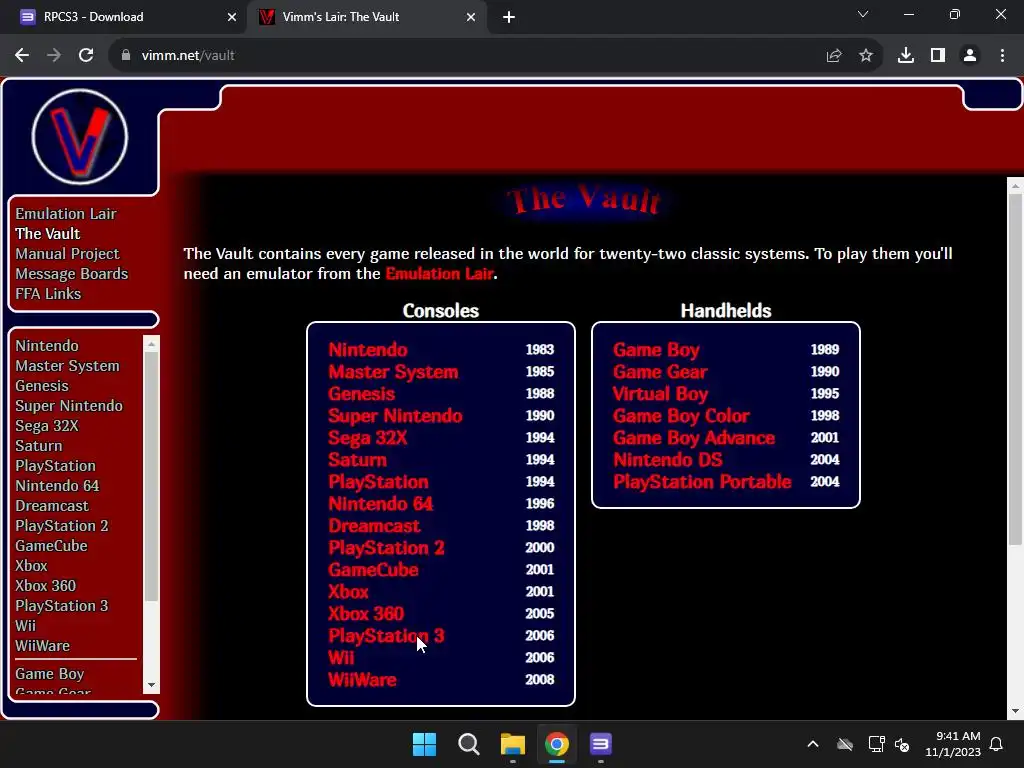Open Emulation Lair in the sidebar menu
Image resolution: width=1024 pixels, height=768 pixels.
[x=66, y=214]
